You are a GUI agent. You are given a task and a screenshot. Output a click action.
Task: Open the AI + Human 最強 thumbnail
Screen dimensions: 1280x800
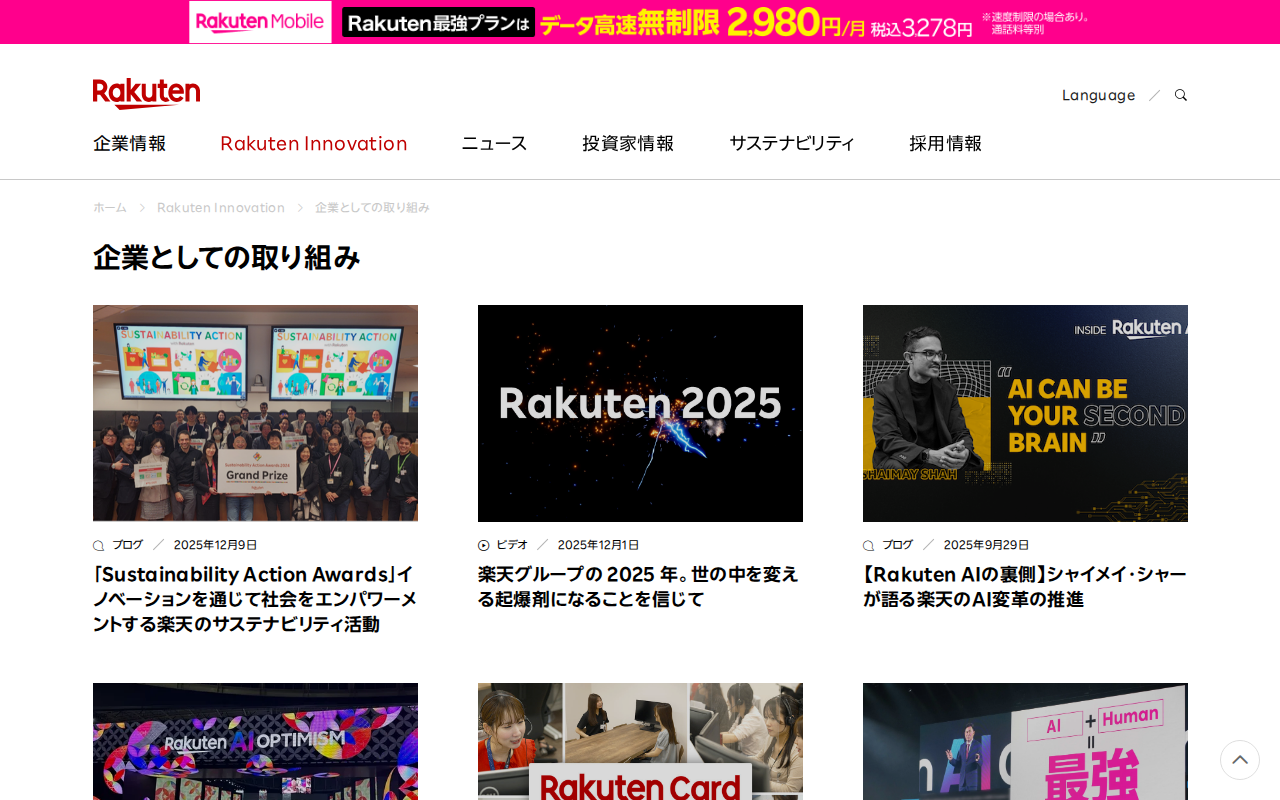point(1025,741)
